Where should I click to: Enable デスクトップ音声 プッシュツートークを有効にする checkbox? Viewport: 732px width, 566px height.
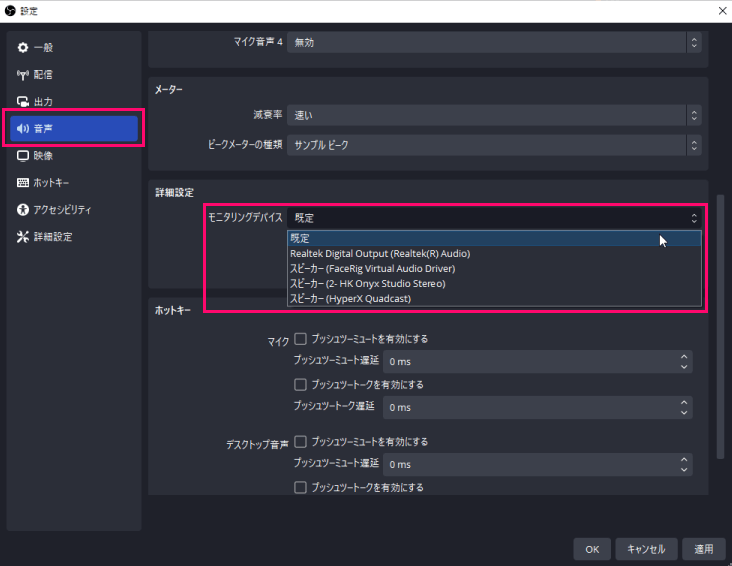coord(300,487)
